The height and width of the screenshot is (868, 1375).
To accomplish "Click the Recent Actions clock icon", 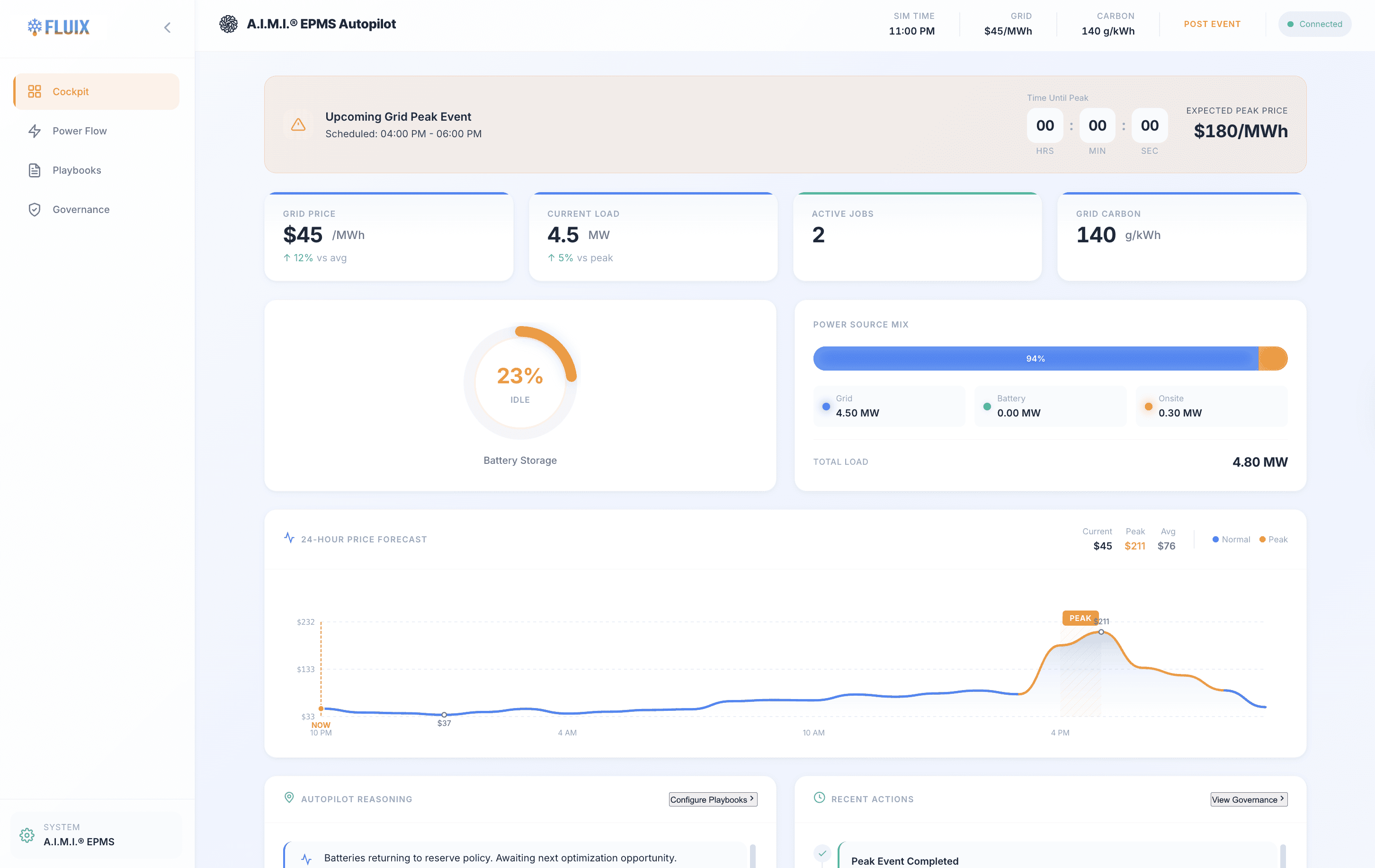I will click(819, 797).
